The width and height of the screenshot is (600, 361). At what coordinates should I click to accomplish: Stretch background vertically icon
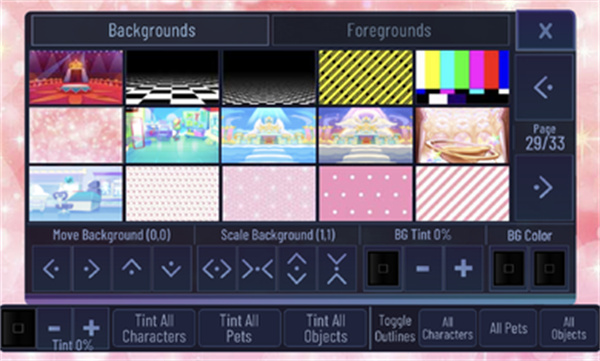(297, 269)
